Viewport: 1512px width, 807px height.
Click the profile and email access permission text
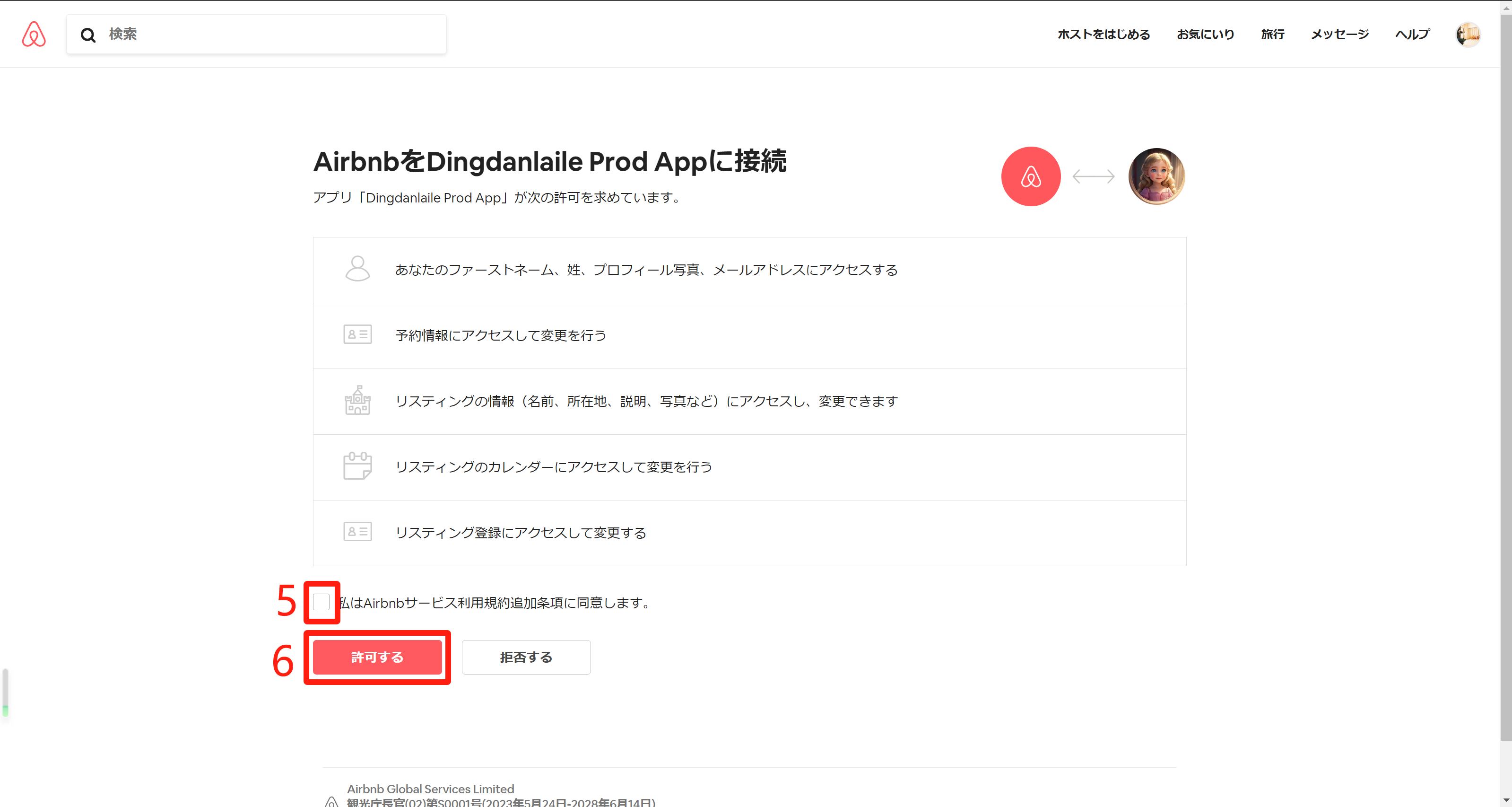pos(646,270)
